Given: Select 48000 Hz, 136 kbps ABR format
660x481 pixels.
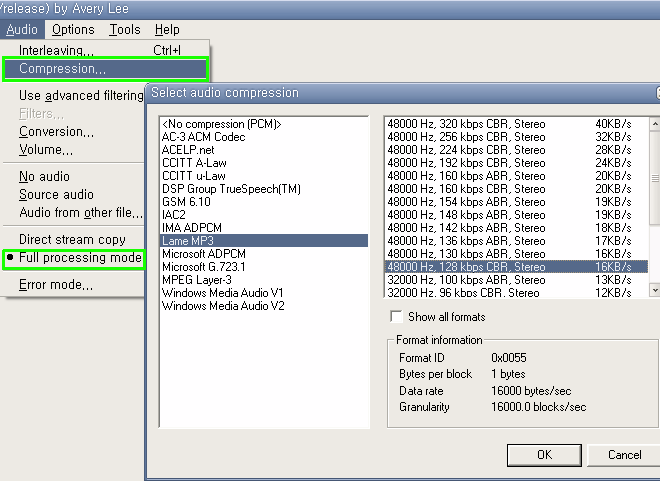Looking at the screenshot, I should (517, 242).
